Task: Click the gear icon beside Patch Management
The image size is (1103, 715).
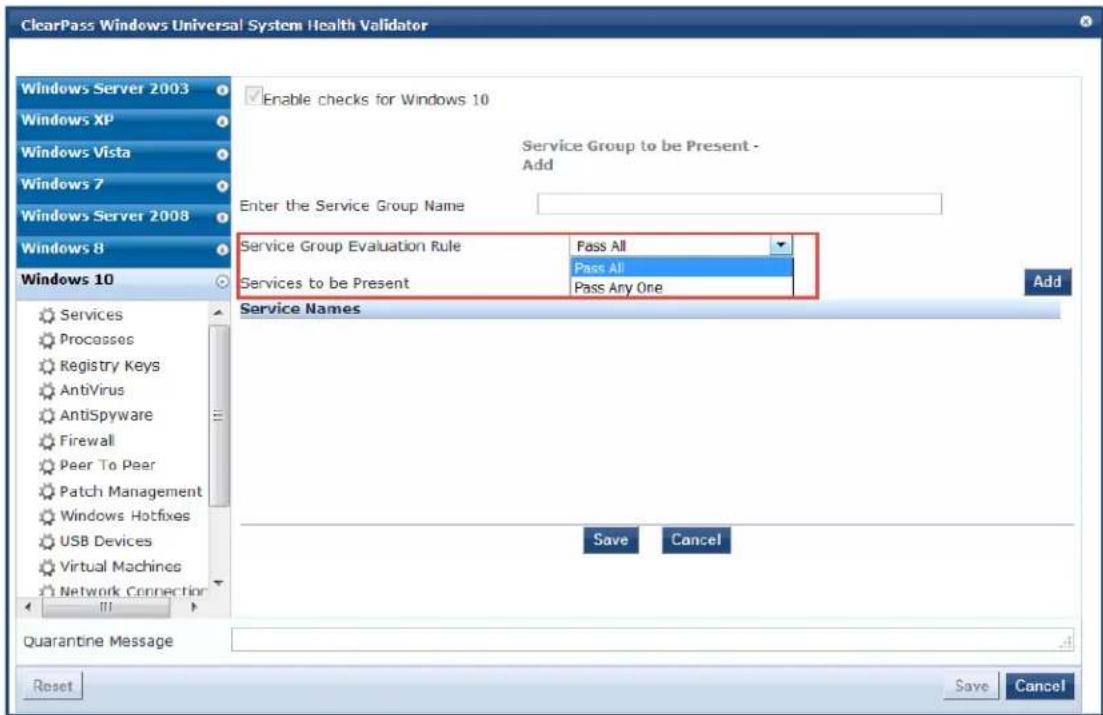Action: click(x=47, y=491)
